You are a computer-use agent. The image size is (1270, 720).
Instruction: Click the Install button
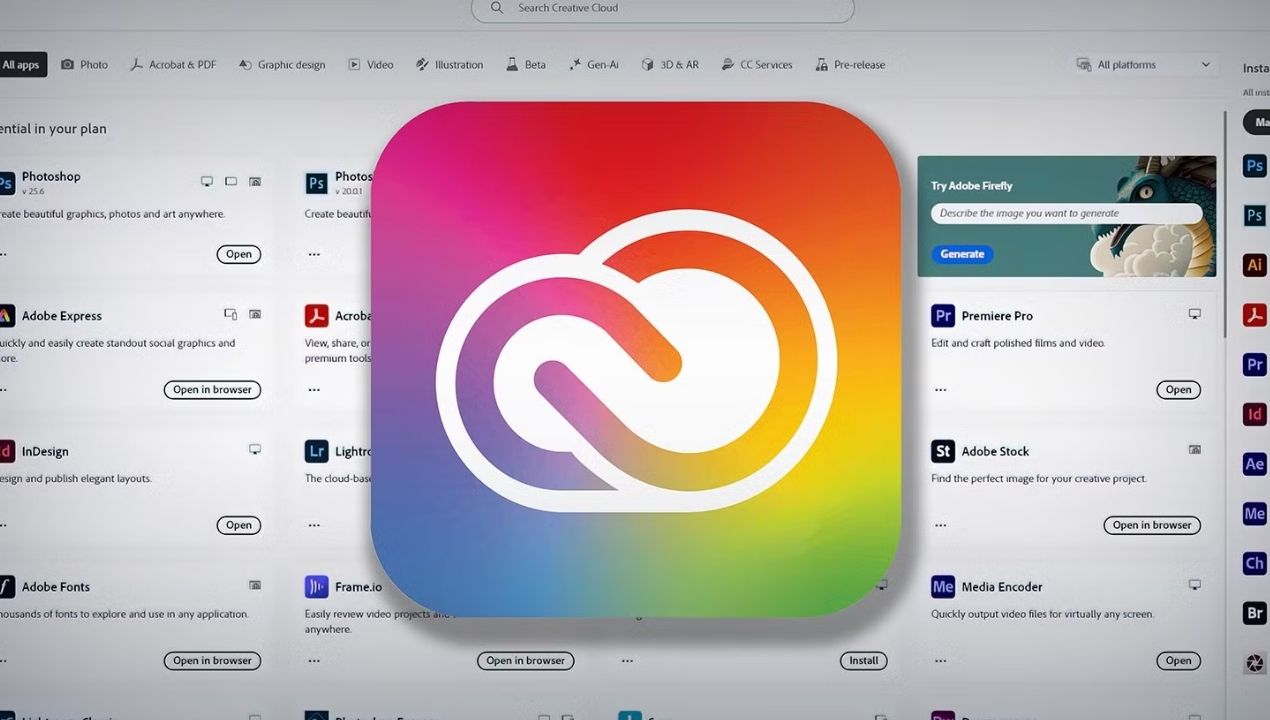[x=863, y=661]
